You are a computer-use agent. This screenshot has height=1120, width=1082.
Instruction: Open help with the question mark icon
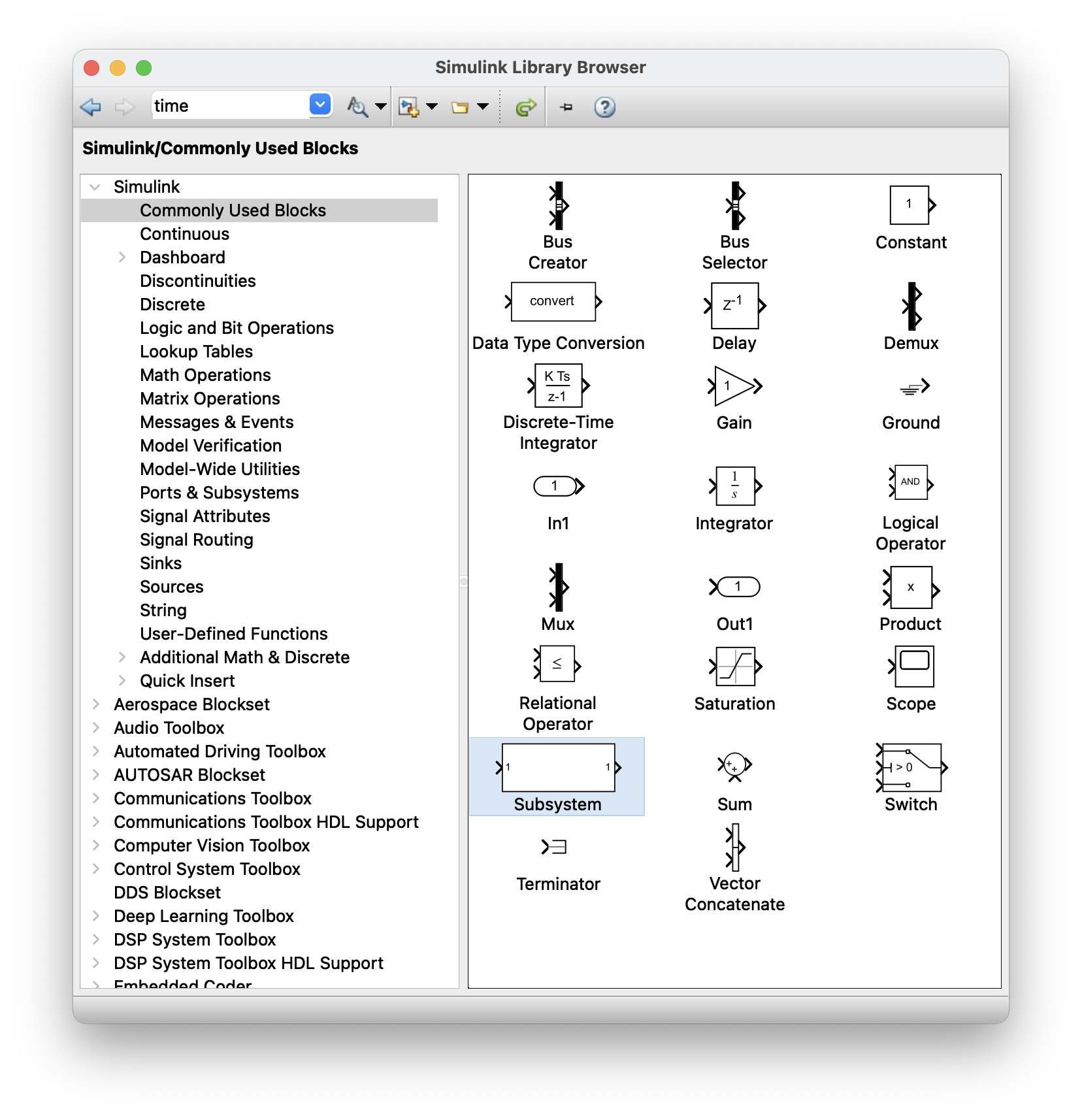coord(605,107)
